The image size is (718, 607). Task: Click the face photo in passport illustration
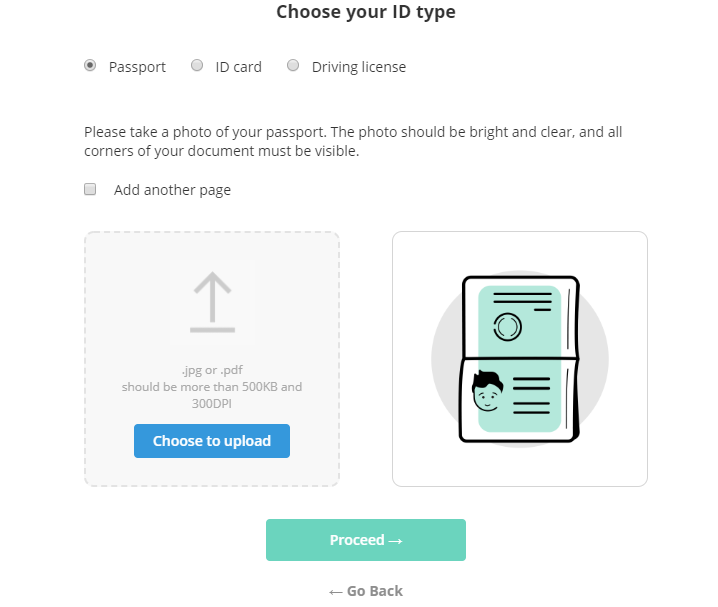pyautogui.click(x=488, y=391)
